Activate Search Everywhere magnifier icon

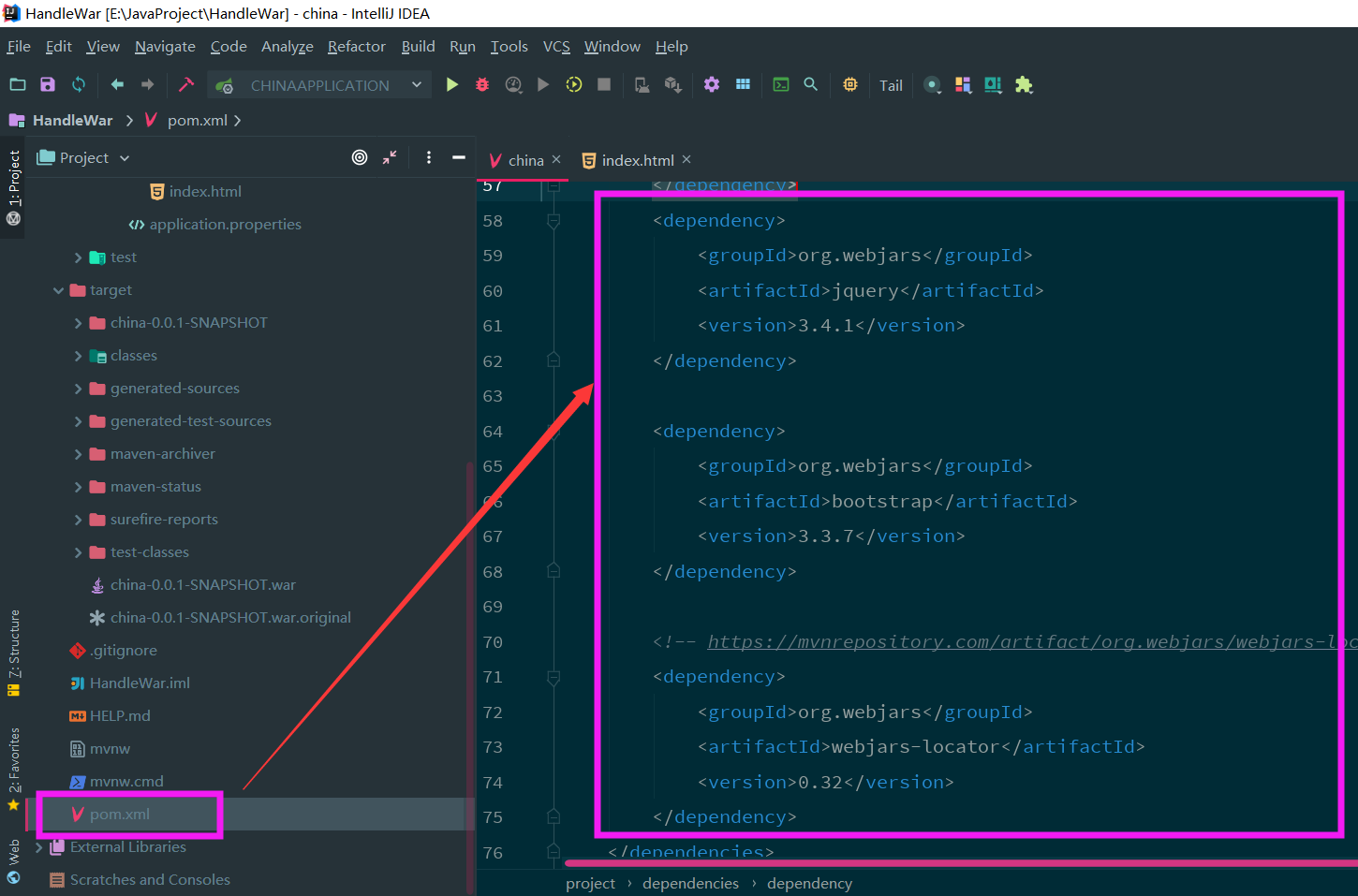pos(811,84)
